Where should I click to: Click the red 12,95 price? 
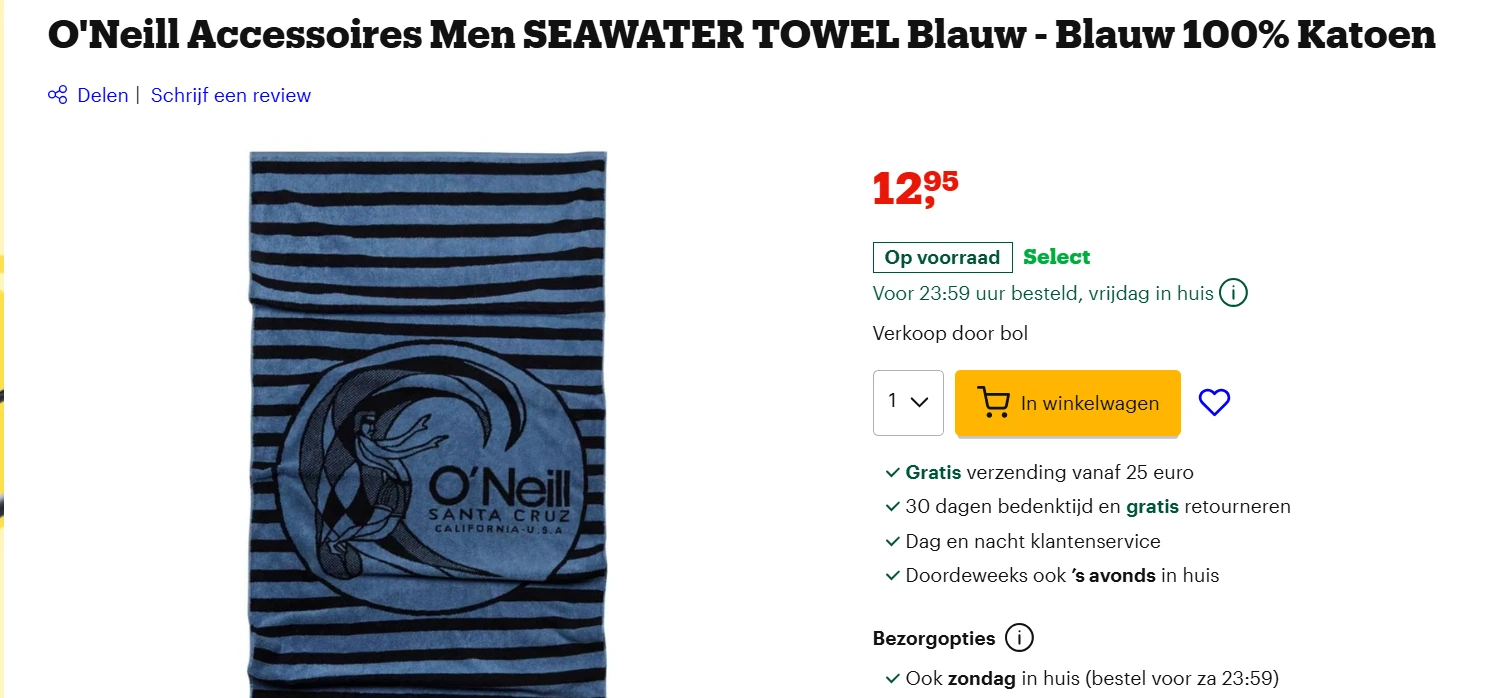coord(915,187)
